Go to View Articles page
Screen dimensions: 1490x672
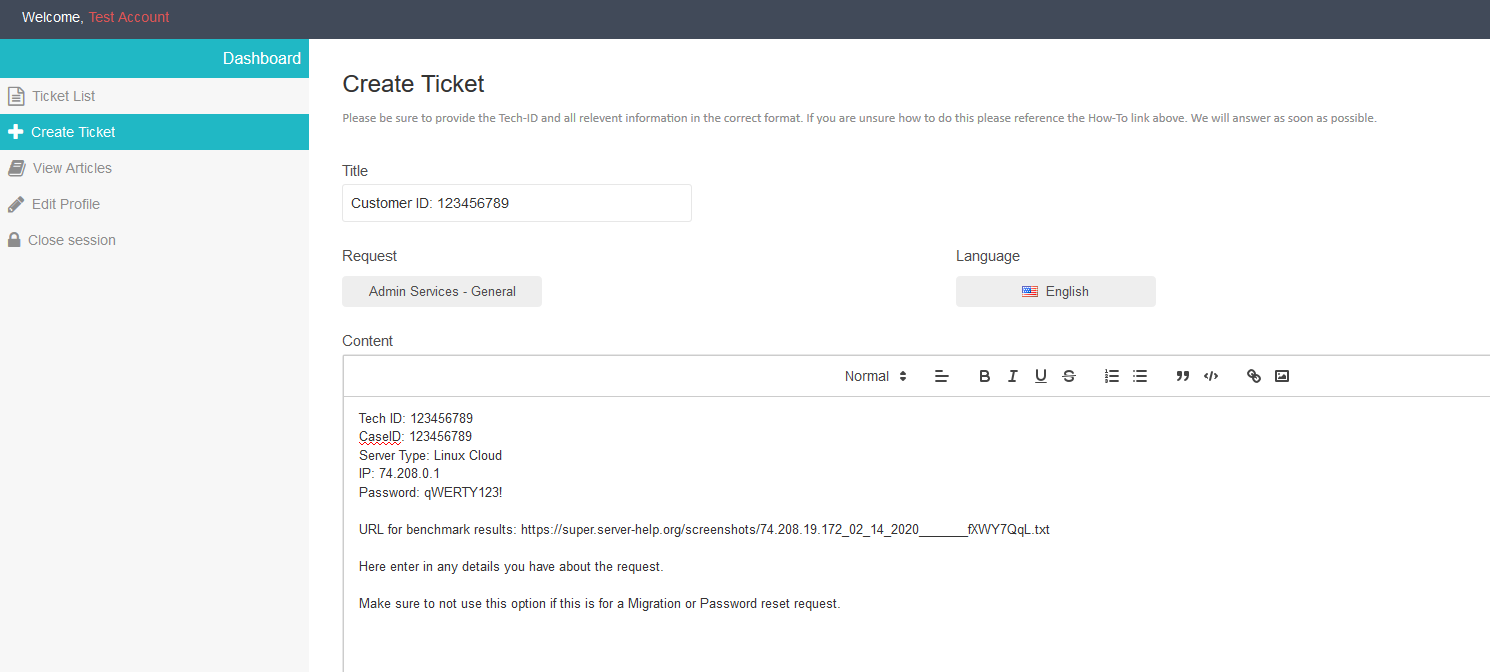pyautogui.click(x=71, y=168)
